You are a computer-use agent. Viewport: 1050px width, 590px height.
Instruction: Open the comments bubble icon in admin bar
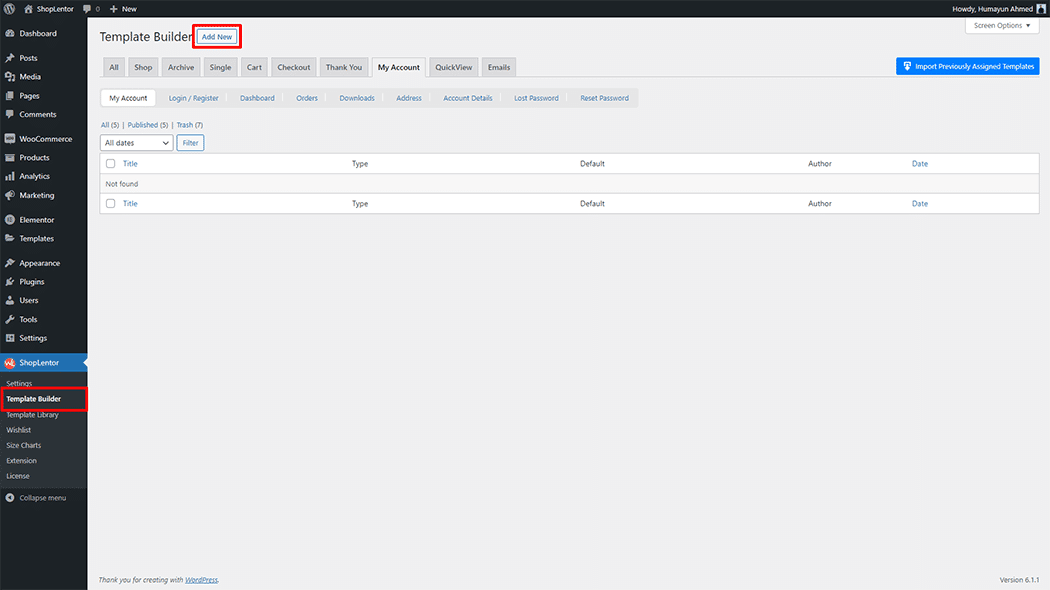[x=87, y=8]
